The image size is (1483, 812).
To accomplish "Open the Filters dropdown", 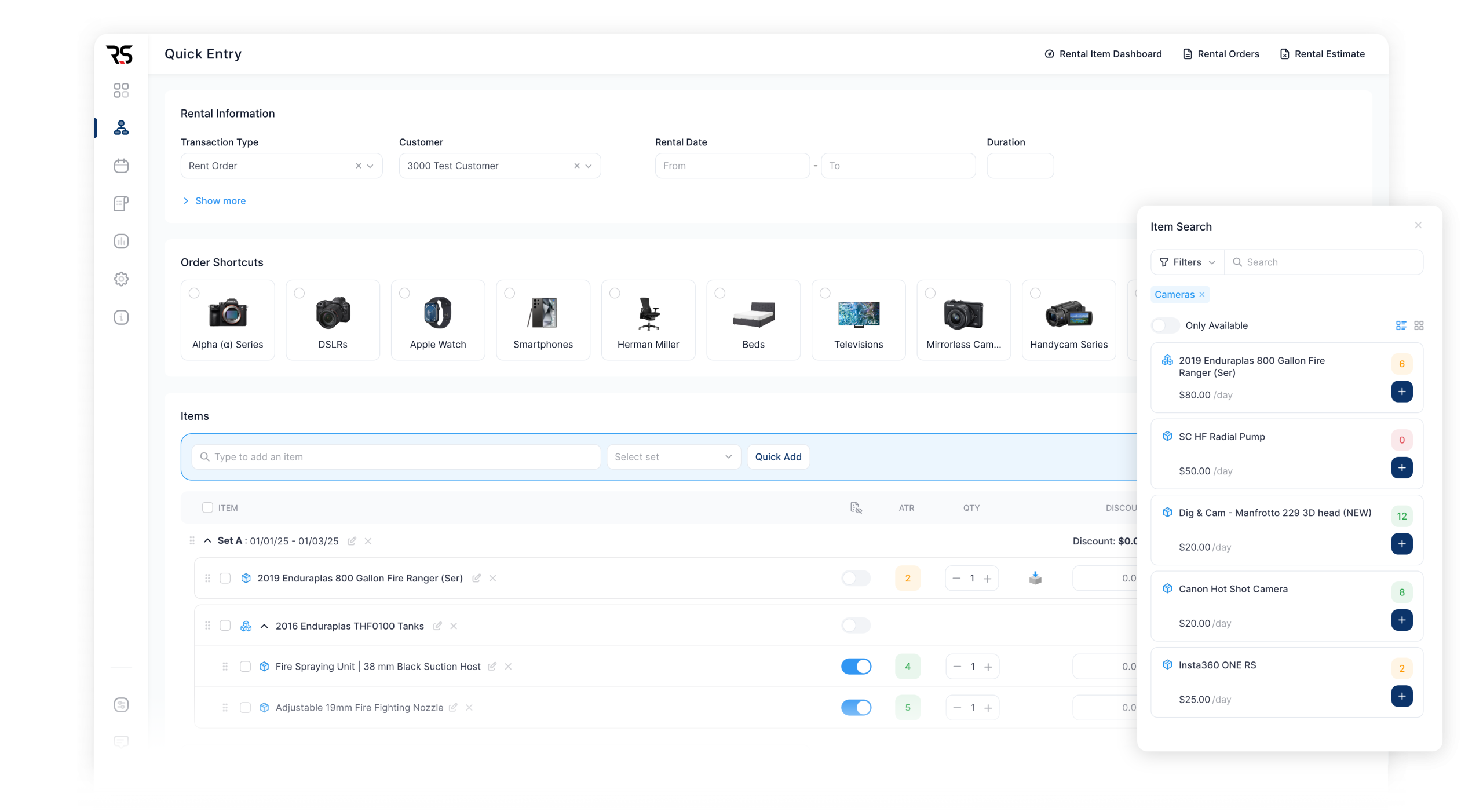I will point(1188,262).
